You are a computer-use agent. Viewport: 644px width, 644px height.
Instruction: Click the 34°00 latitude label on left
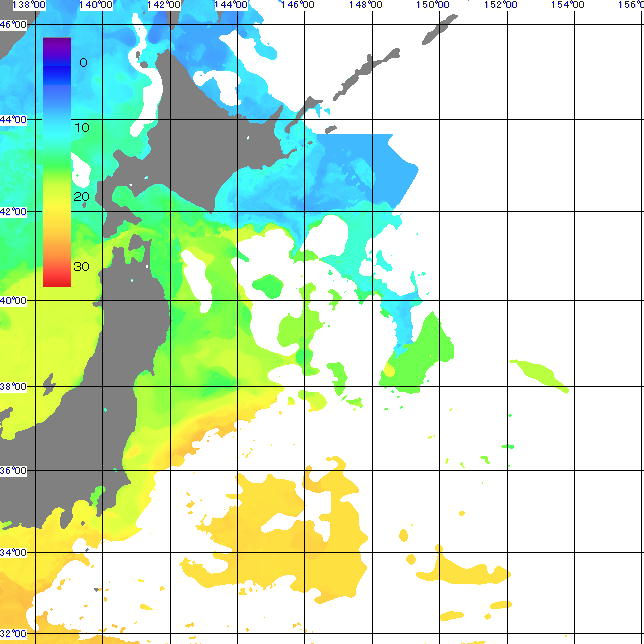[12, 552]
